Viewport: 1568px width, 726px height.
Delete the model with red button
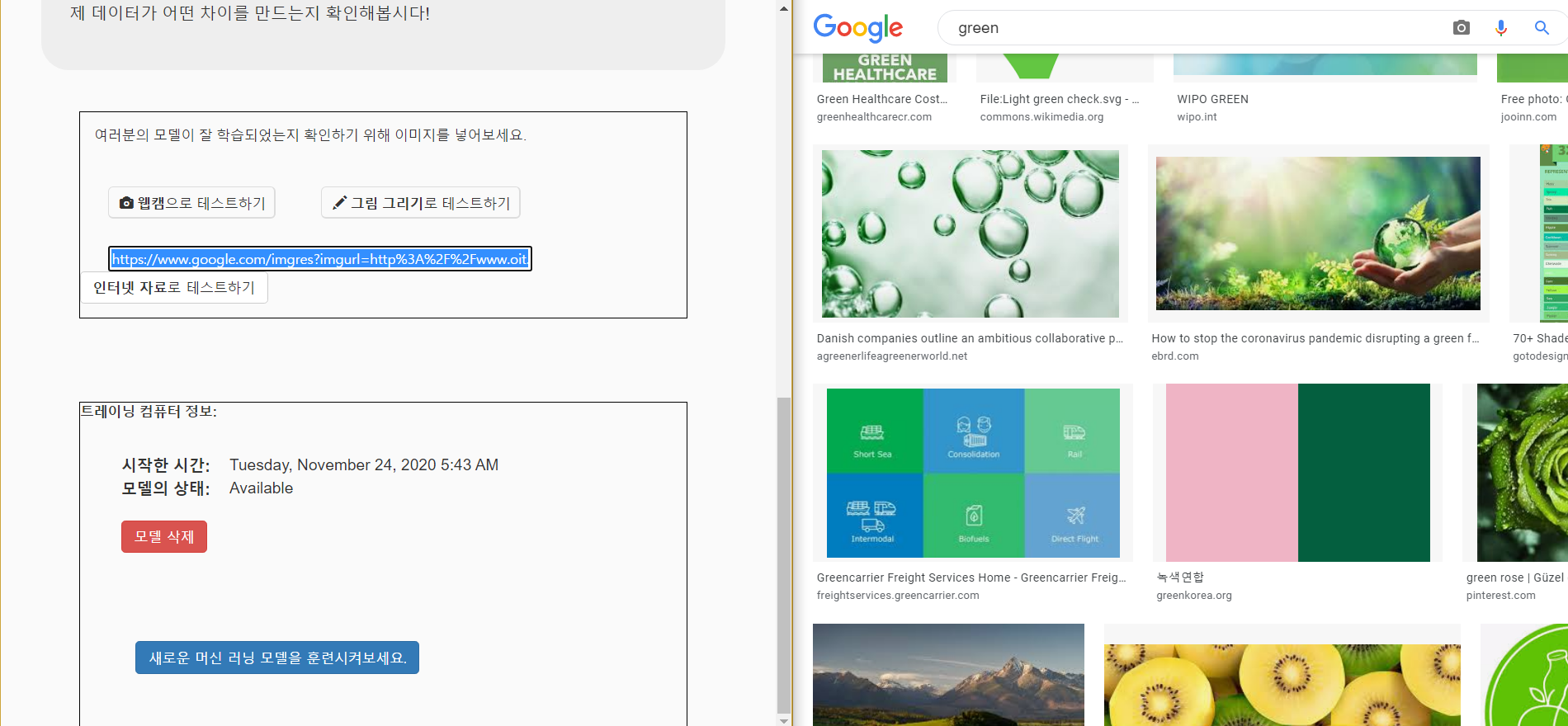tap(164, 536)
